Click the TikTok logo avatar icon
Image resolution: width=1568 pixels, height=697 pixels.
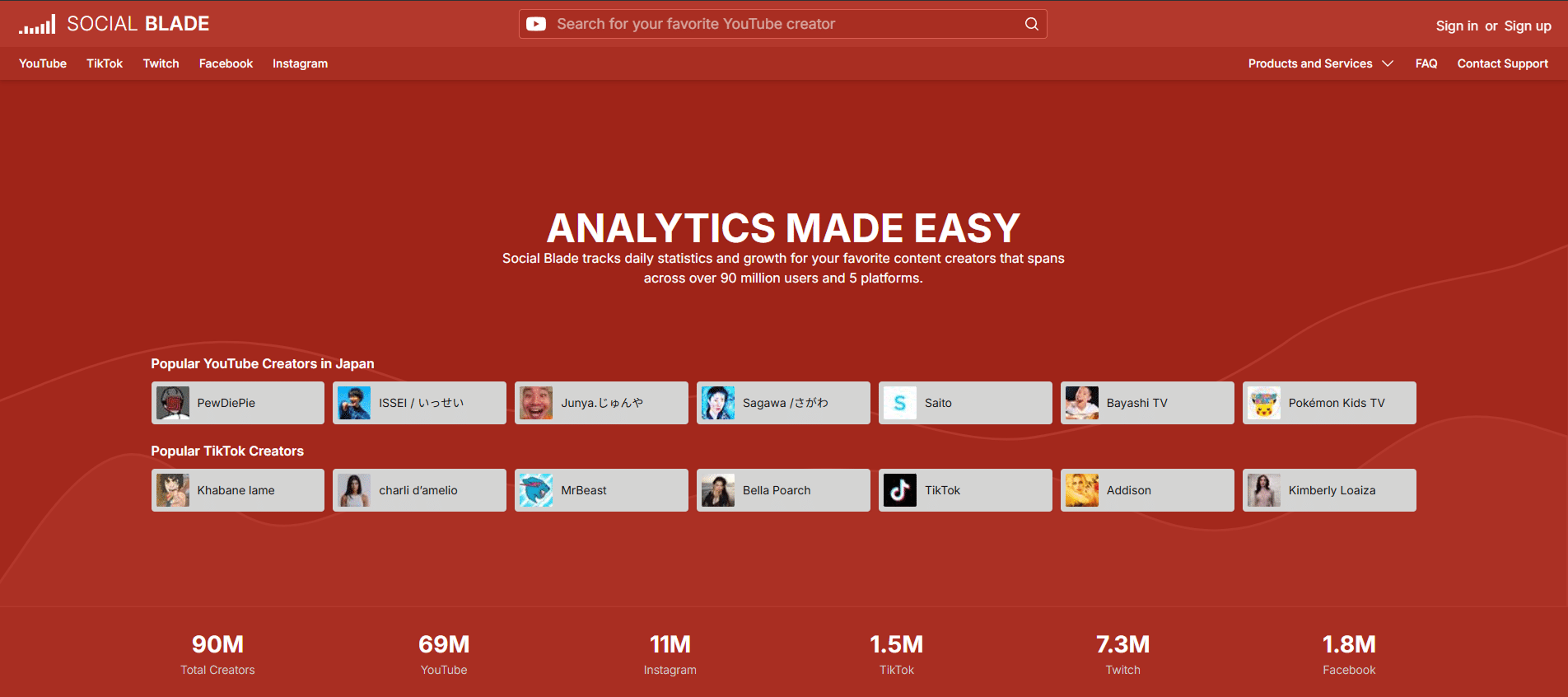click(x=900, y=490)
